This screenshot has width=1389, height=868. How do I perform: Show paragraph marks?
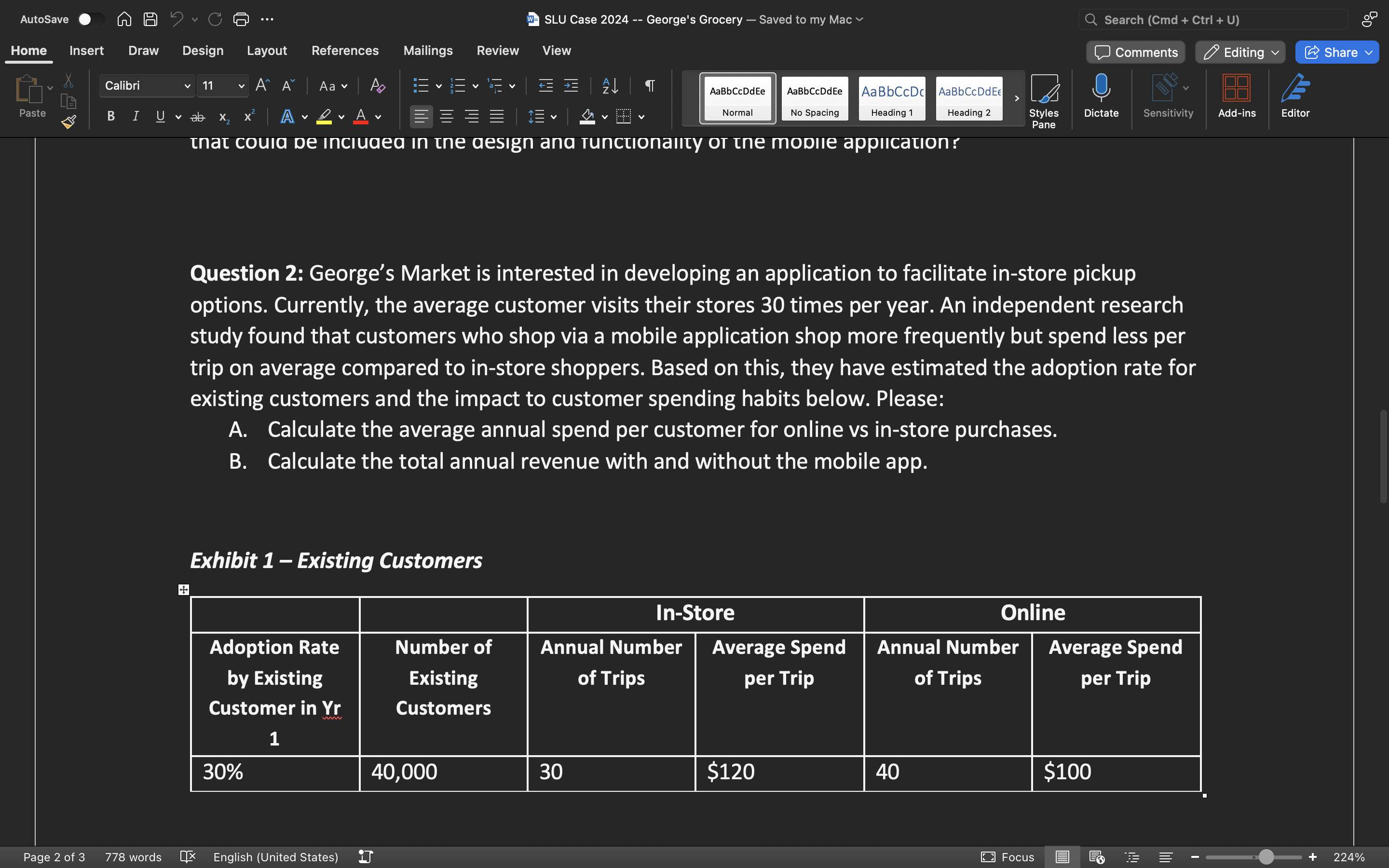(x=649, y=85)
